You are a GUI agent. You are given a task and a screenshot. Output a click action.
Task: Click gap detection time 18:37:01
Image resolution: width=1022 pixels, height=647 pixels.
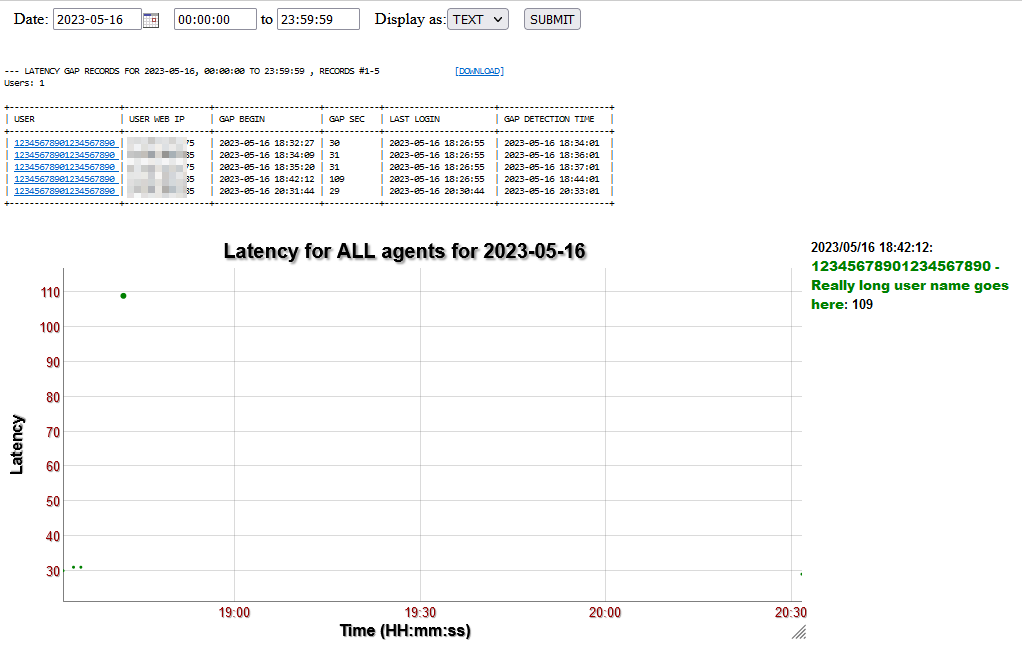[551, 167]
